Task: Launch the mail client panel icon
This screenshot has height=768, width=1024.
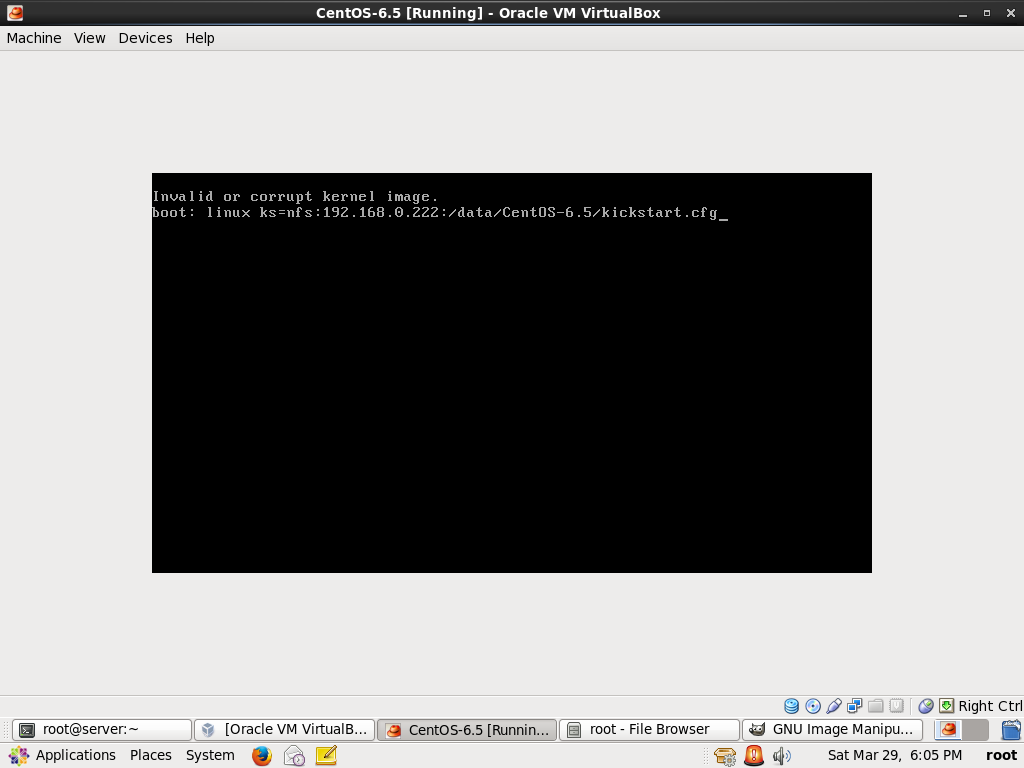Action: pyautogui.click(x=295, y=756)
